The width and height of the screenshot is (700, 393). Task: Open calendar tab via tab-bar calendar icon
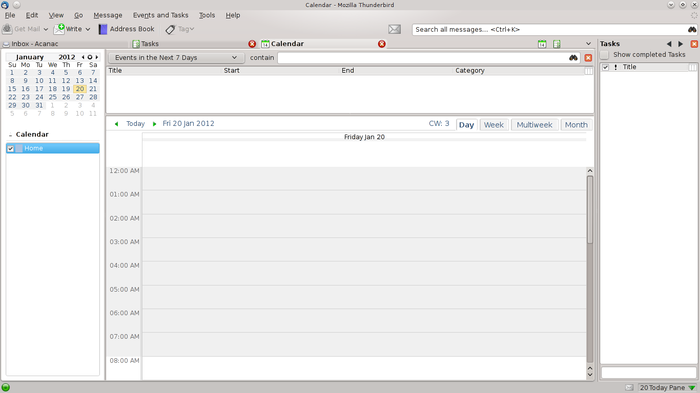pos(542,44)
